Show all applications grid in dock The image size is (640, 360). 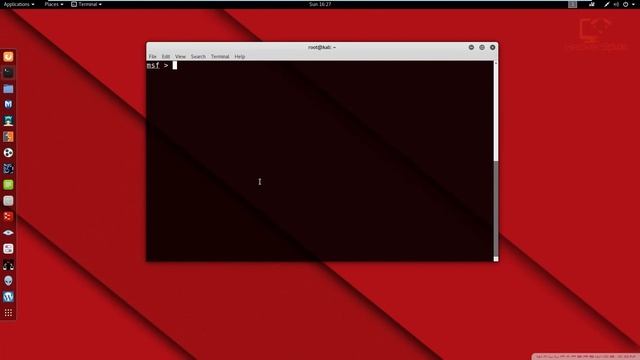8,313
